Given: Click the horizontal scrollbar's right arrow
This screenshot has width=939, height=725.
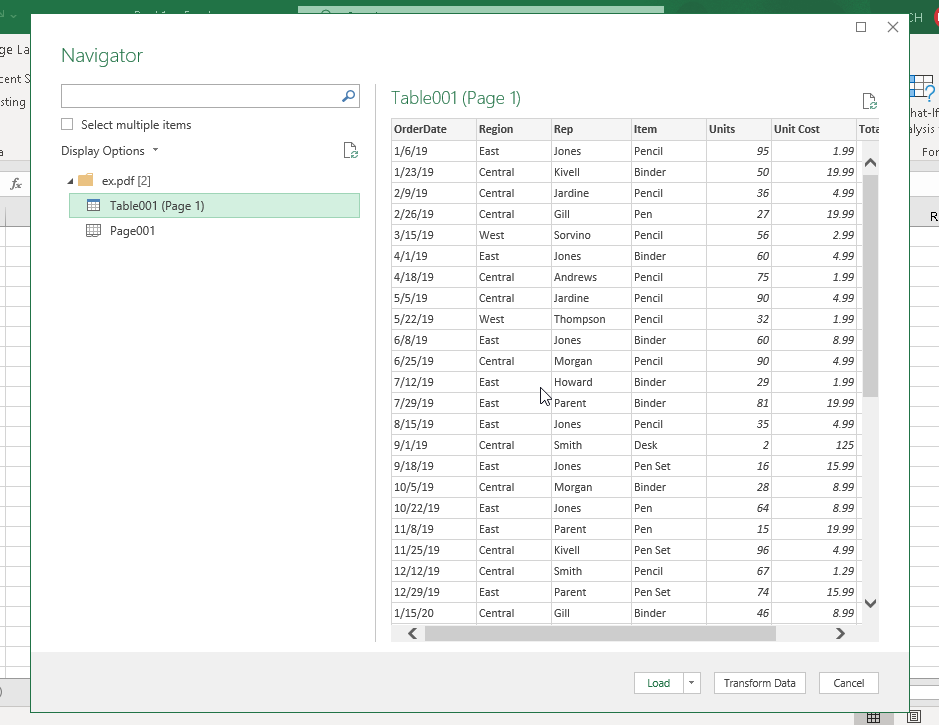Looking at the screenshot, I should point(839,633).
